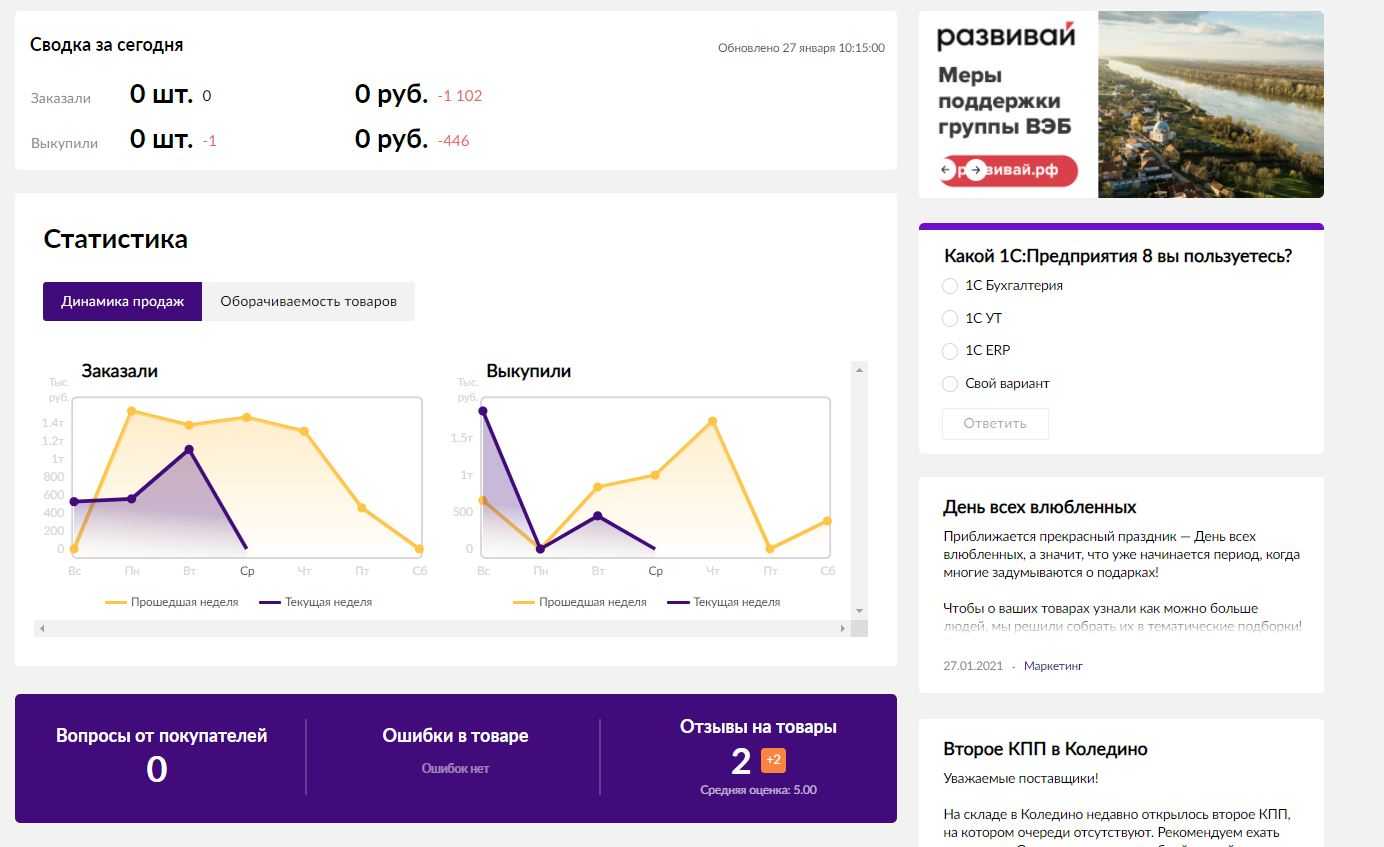Open the Второе КПП в Коледино news

tap(1045, 749)
